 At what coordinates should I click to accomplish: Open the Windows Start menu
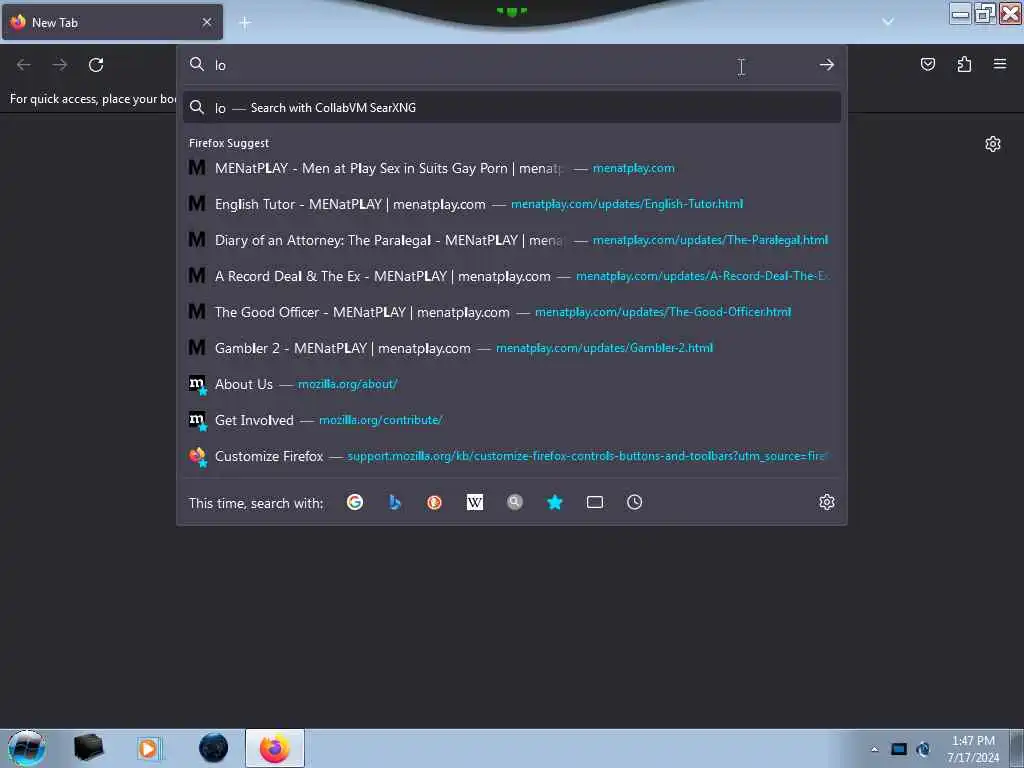26,748
